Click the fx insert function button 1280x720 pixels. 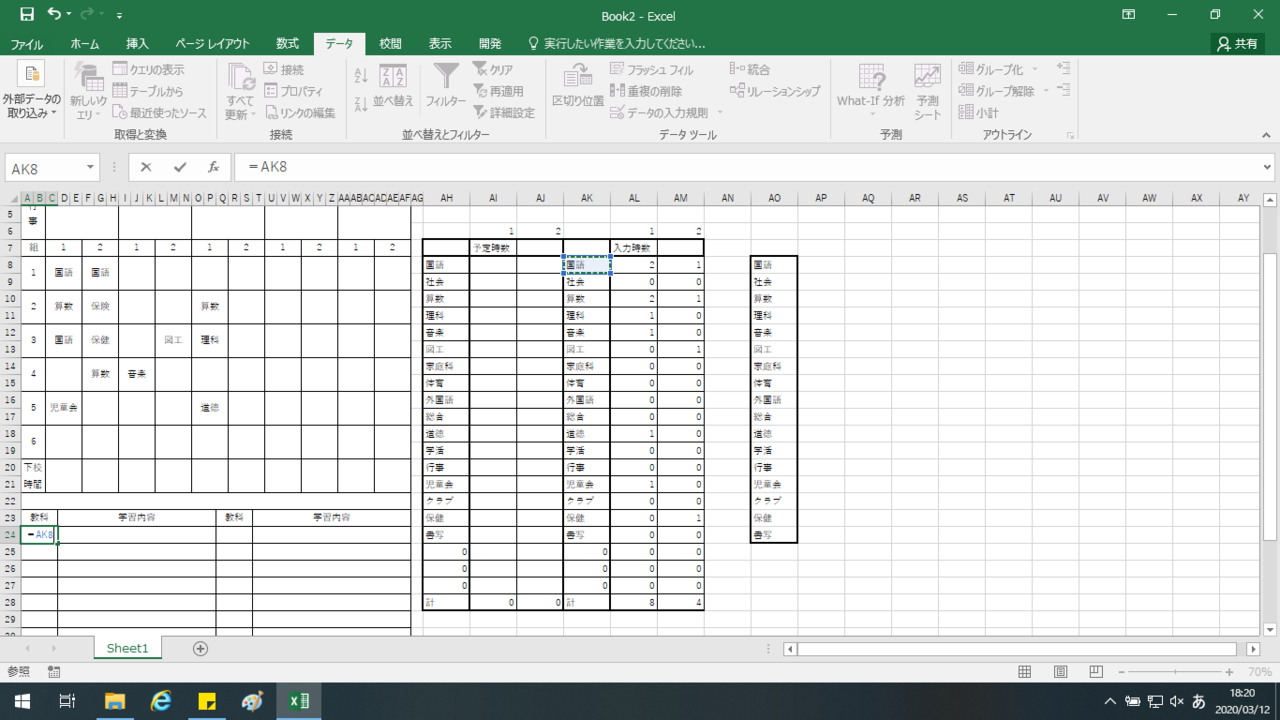click(x=213, y=168)
